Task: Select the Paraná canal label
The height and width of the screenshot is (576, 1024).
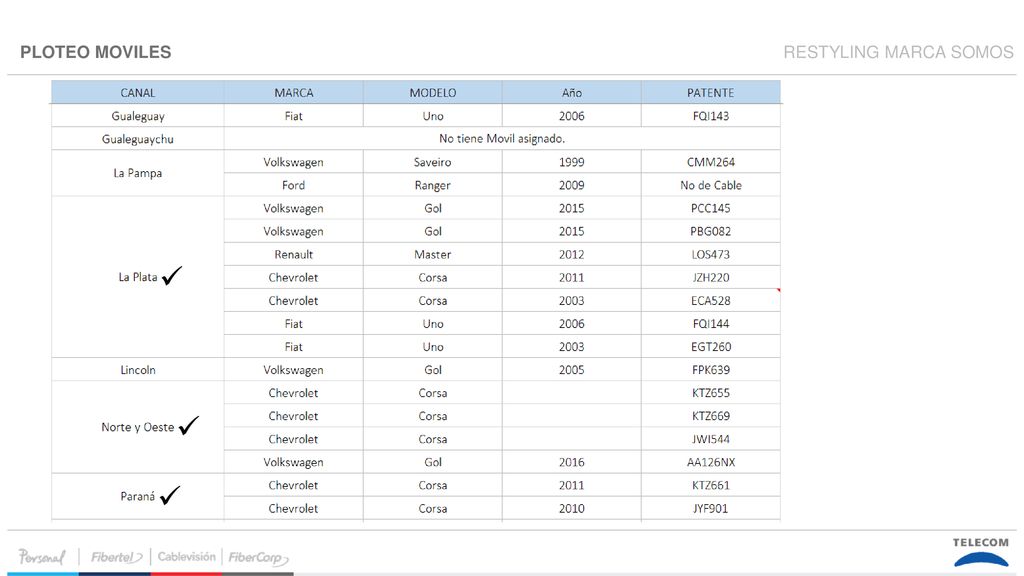Action: coord(138,496)
